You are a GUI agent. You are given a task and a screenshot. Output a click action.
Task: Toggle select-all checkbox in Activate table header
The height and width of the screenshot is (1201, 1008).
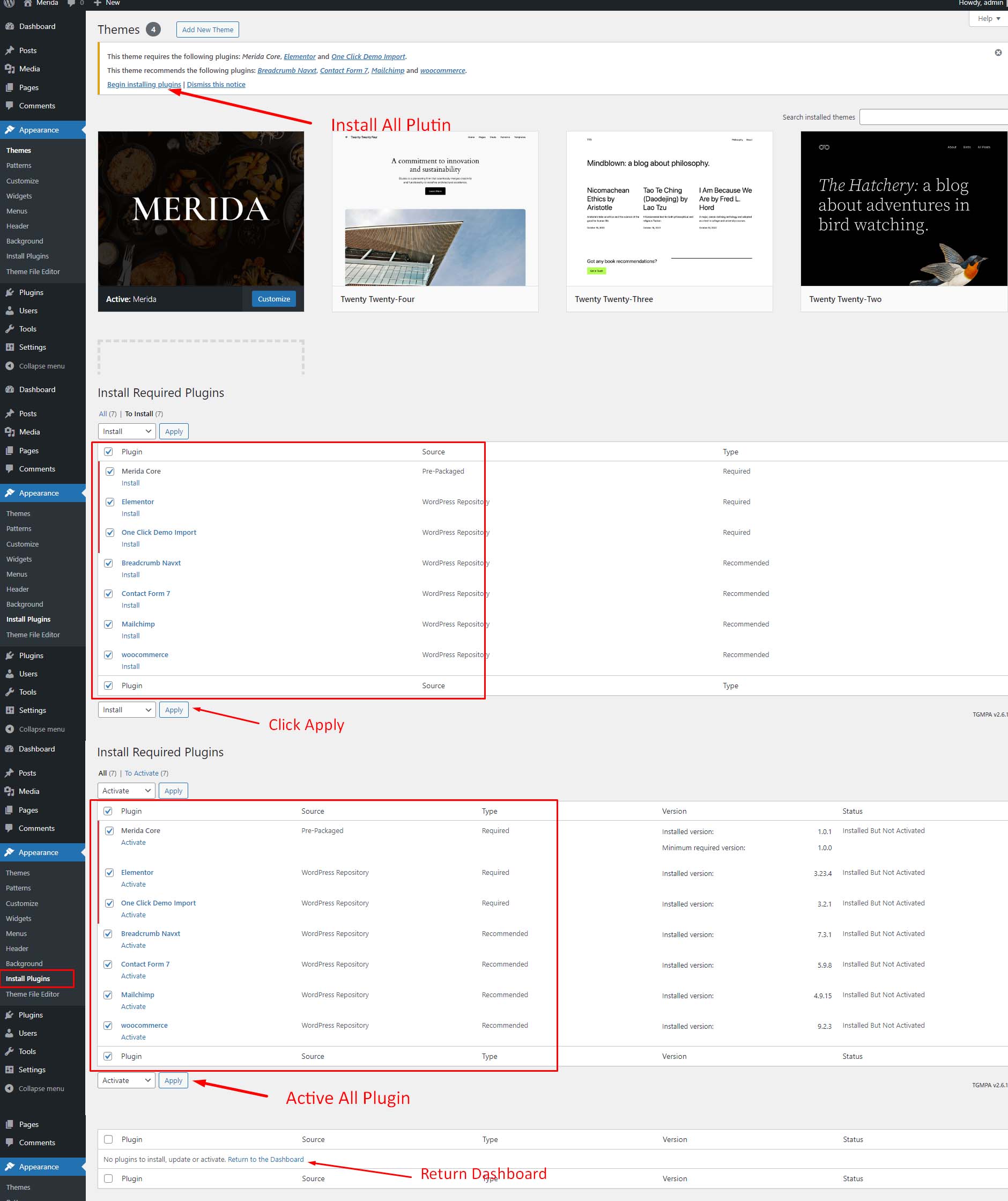pos(108,811)
